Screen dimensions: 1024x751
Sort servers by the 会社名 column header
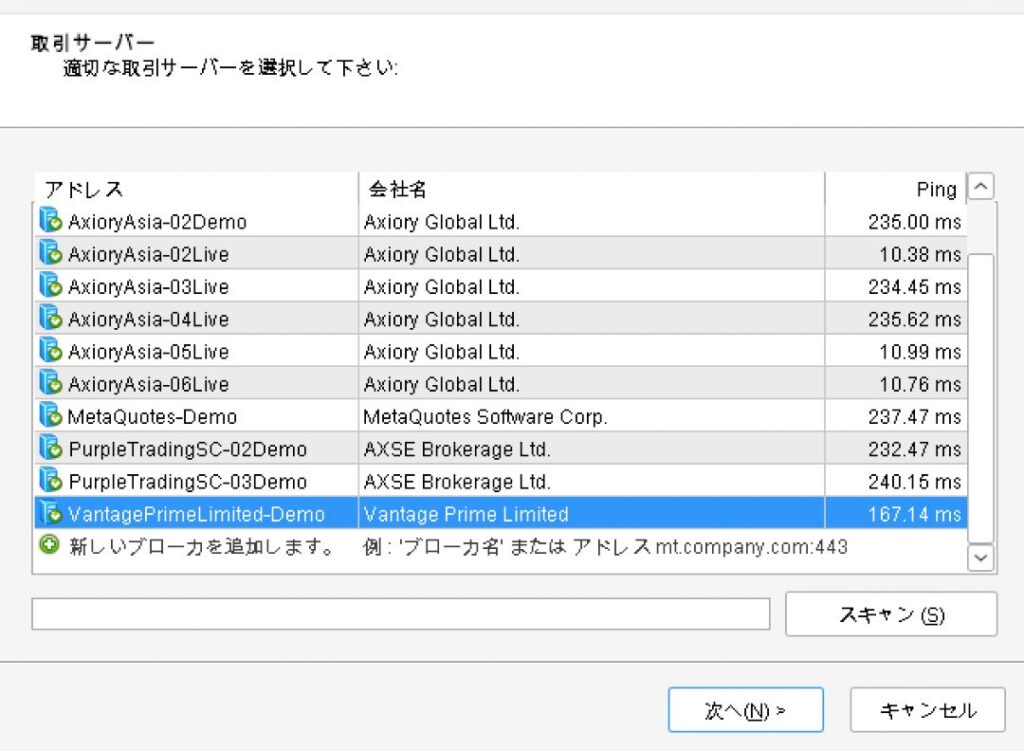click(x=590, y=189)
